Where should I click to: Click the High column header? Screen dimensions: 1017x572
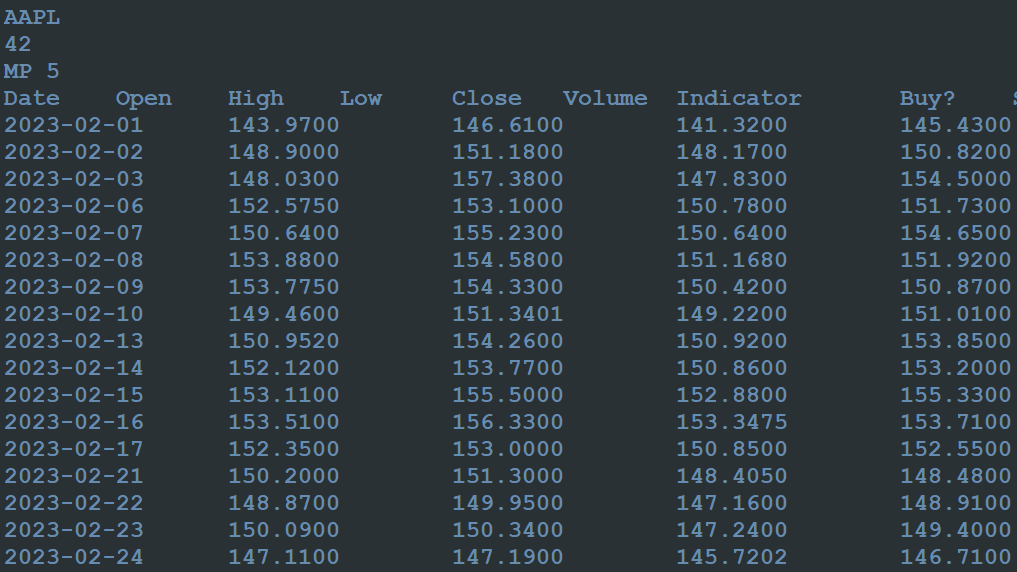(256, 99)
